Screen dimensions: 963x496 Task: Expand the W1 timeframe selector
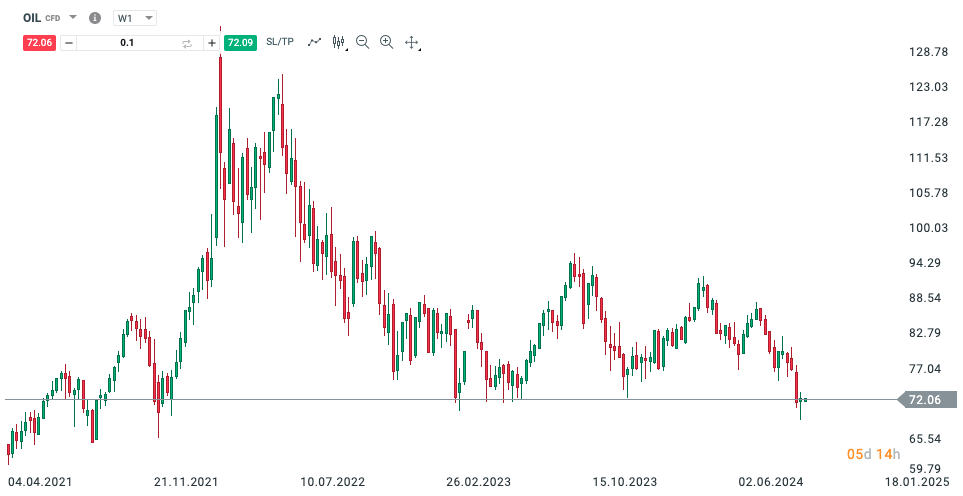135,18
